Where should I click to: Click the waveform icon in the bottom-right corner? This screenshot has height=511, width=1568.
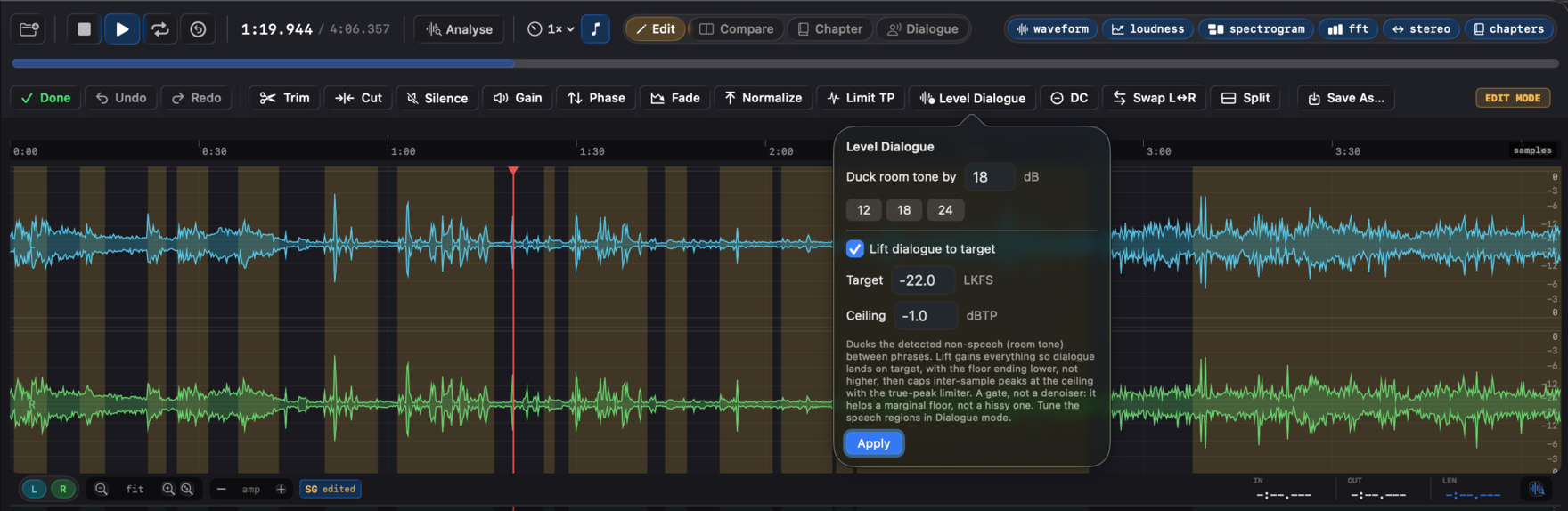1537,489
